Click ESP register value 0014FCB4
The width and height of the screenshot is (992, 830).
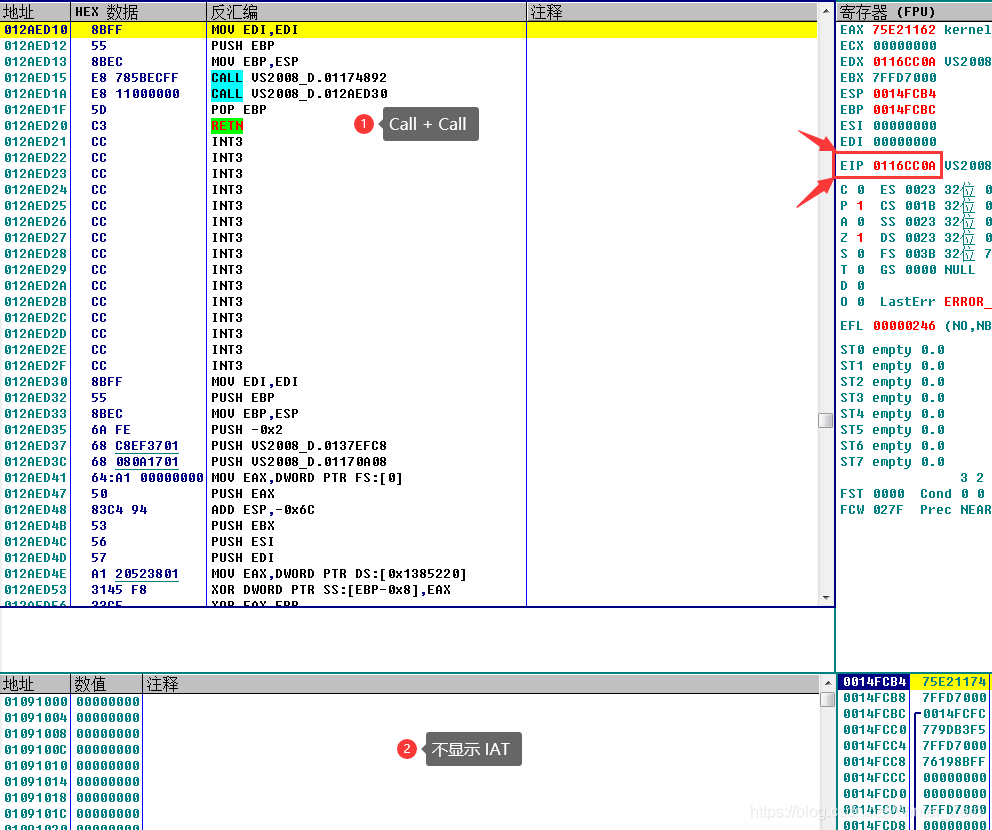click(x=904, y=94)
